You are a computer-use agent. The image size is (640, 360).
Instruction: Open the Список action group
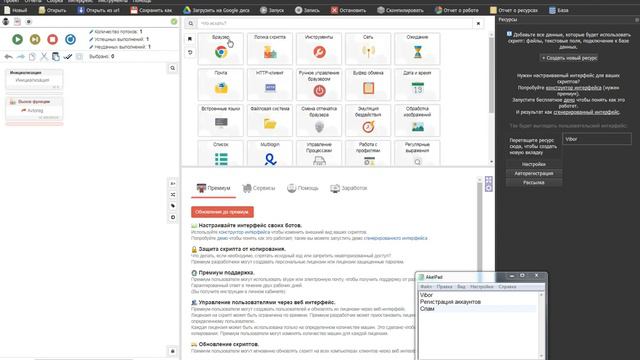[221, 153]
